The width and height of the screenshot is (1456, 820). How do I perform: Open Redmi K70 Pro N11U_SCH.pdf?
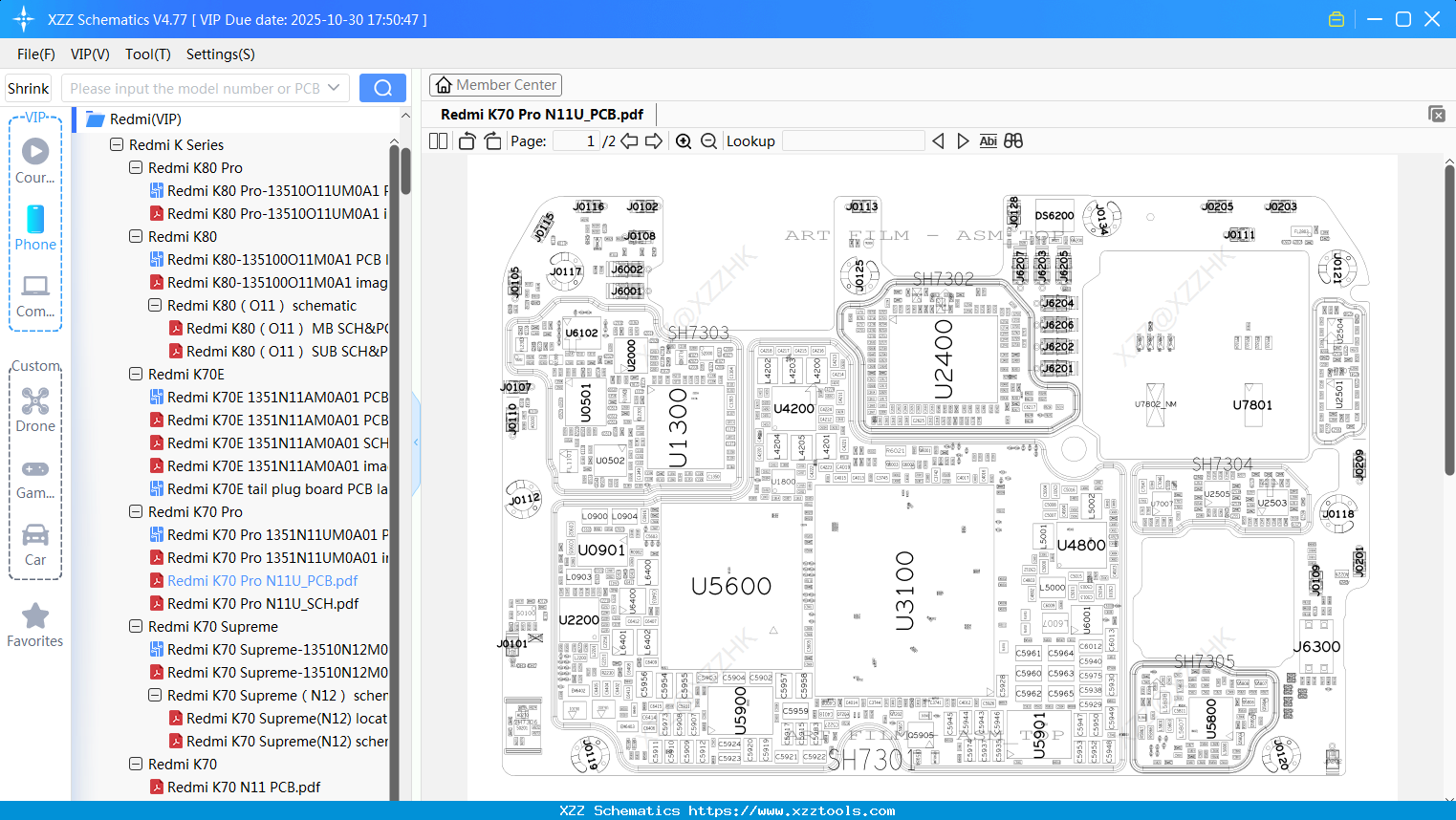click(x=263, y=604)
